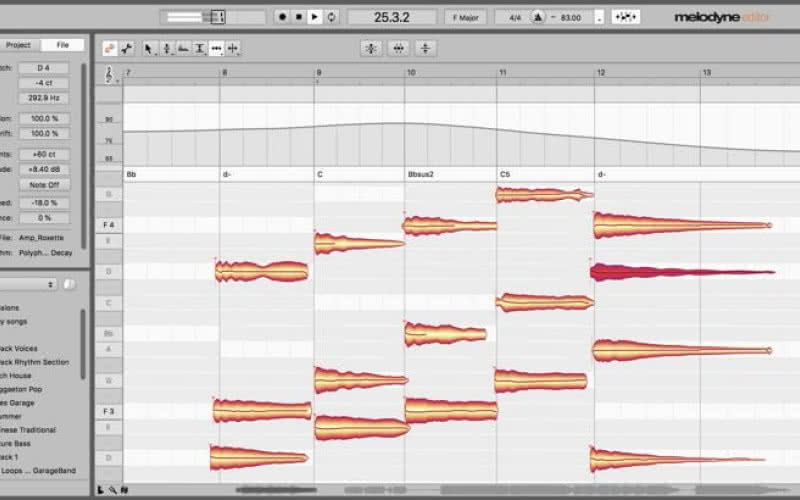The width and height of the screenshot is (800, 500).
Task: Click the third bottom-left editor options icon
Action: 124,490
